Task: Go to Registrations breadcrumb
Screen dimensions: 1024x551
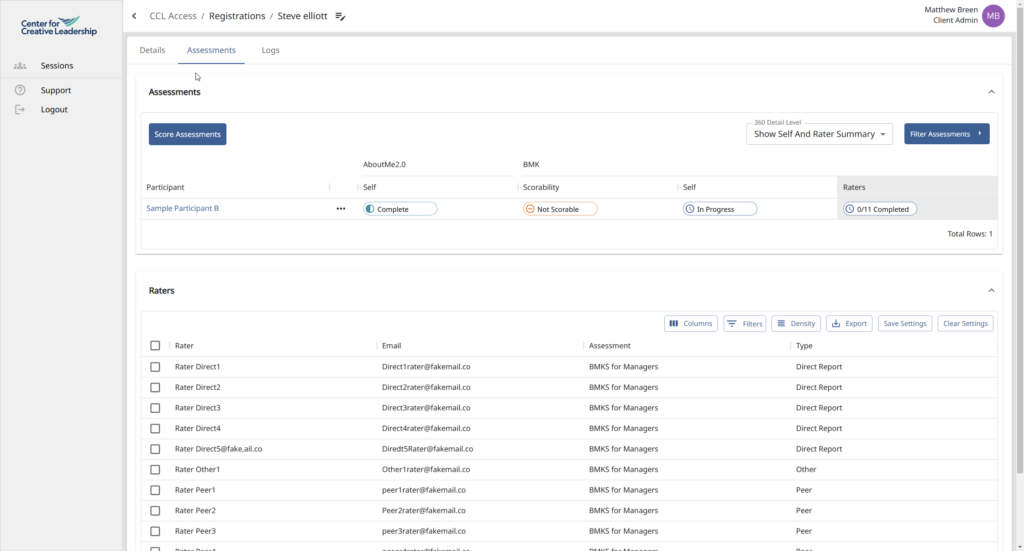Action: pos(237,16)
